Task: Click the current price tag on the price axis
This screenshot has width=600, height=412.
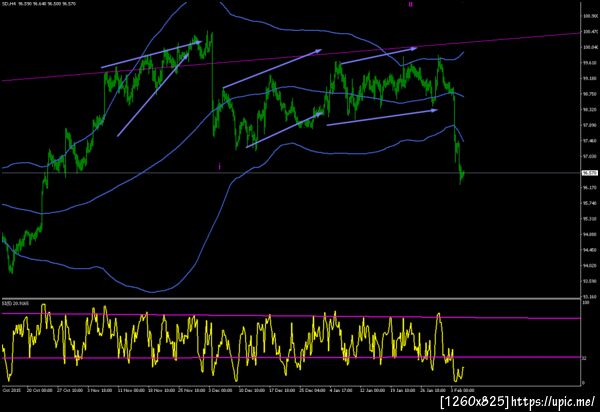Action: tap(589, 173)
